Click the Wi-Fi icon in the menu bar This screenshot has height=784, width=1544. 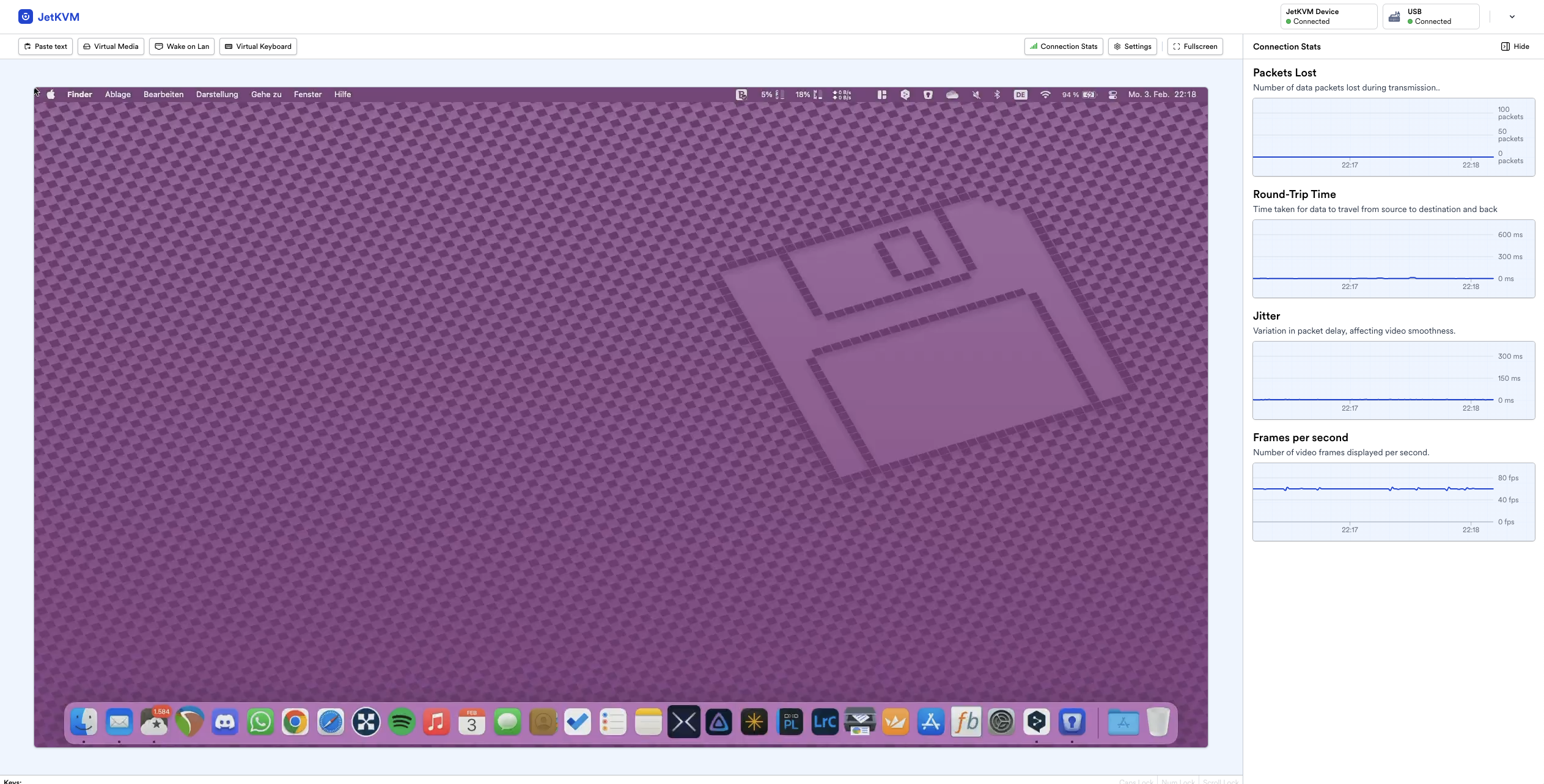coord(1045,95)
